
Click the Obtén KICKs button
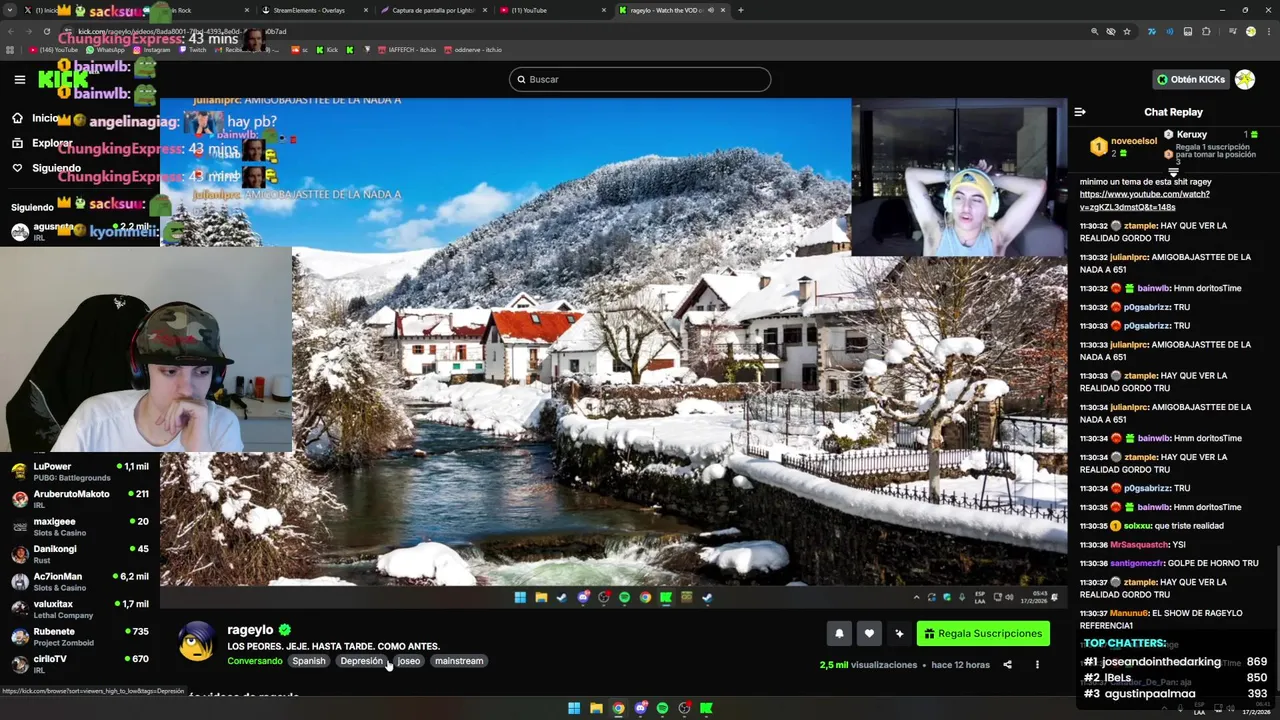click(x=1190, y=79)
